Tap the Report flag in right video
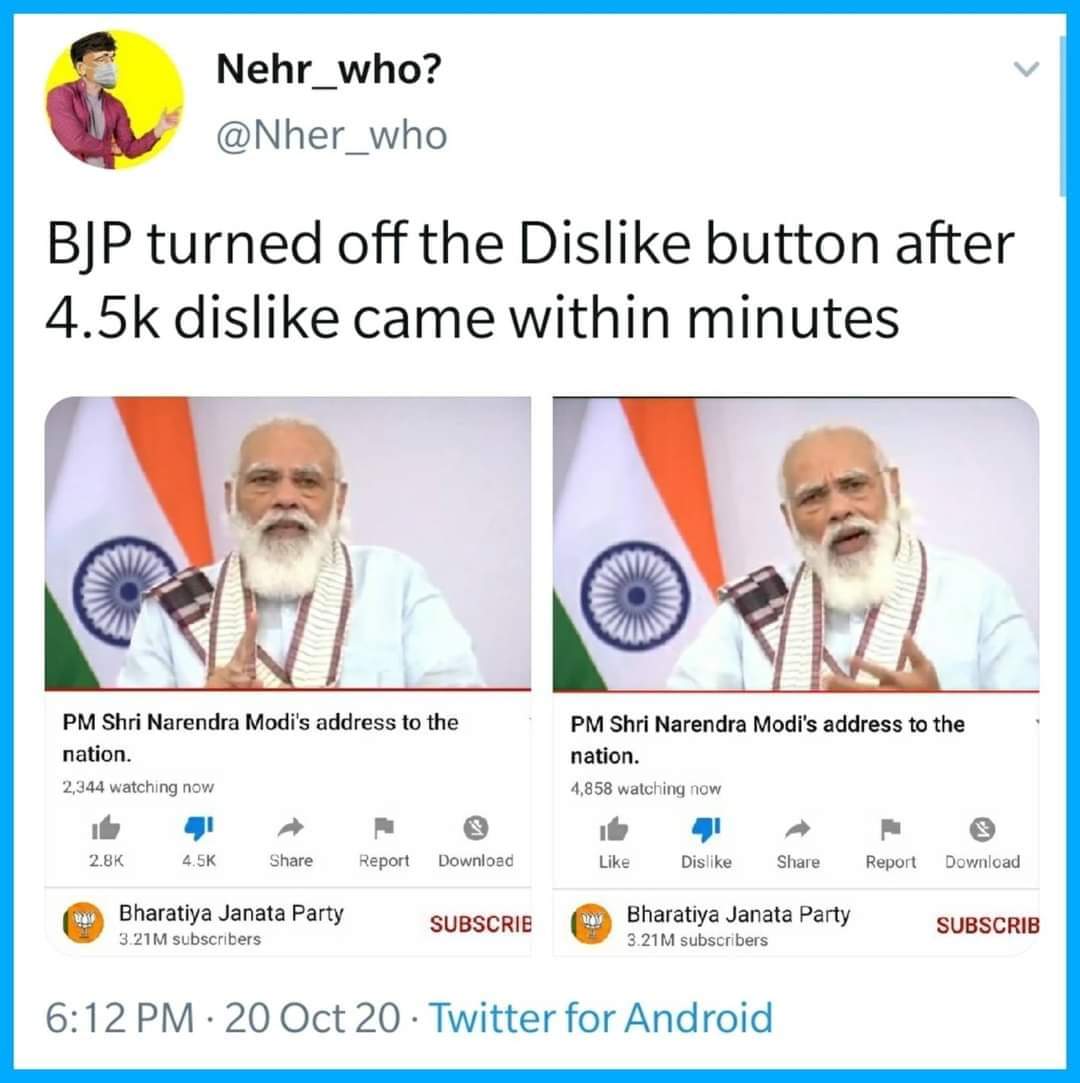1080x1083 pixels. [x=890, y=829]
